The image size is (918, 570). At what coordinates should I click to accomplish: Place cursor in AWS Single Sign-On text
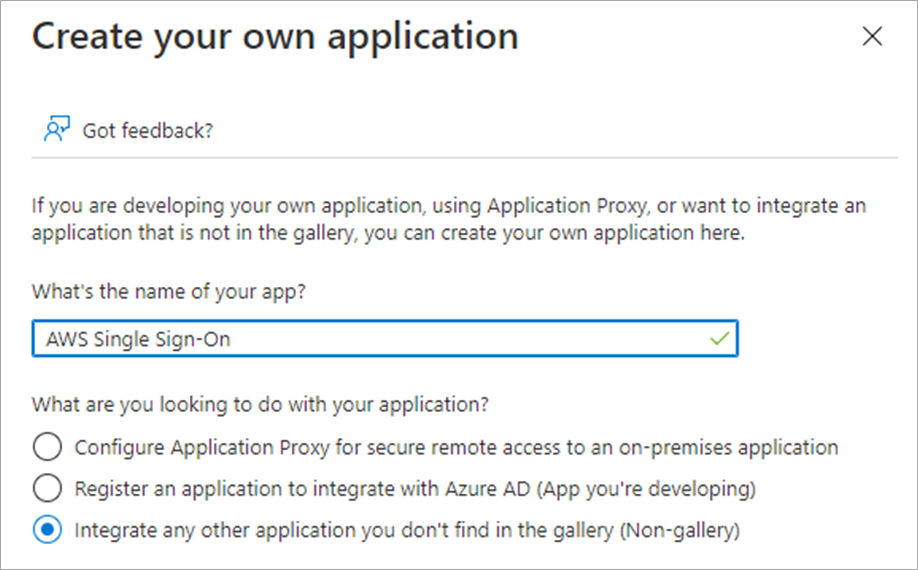coord(138,339)
